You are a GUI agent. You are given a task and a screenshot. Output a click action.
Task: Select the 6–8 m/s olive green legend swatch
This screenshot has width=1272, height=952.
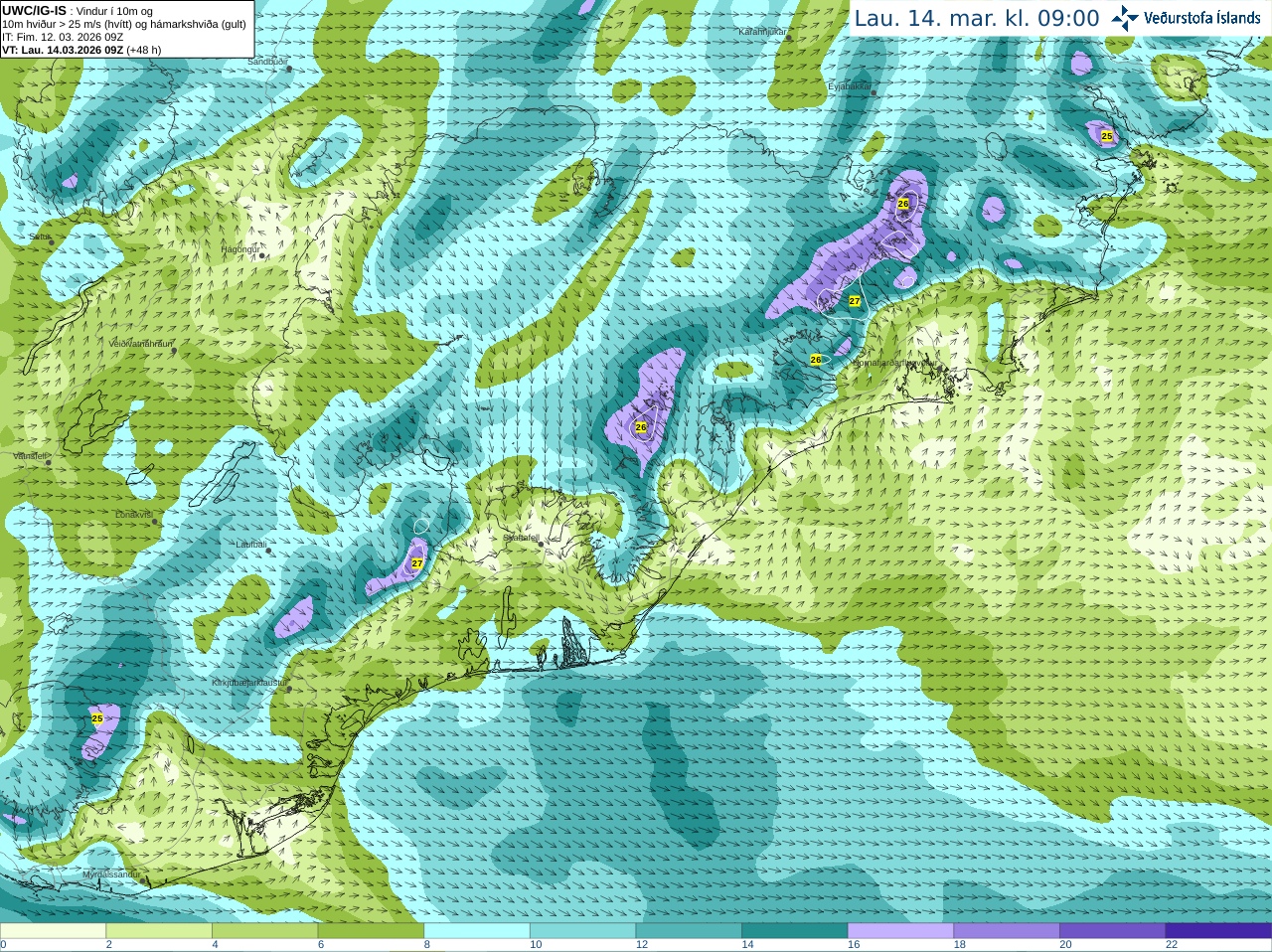(x=371, y=931)
